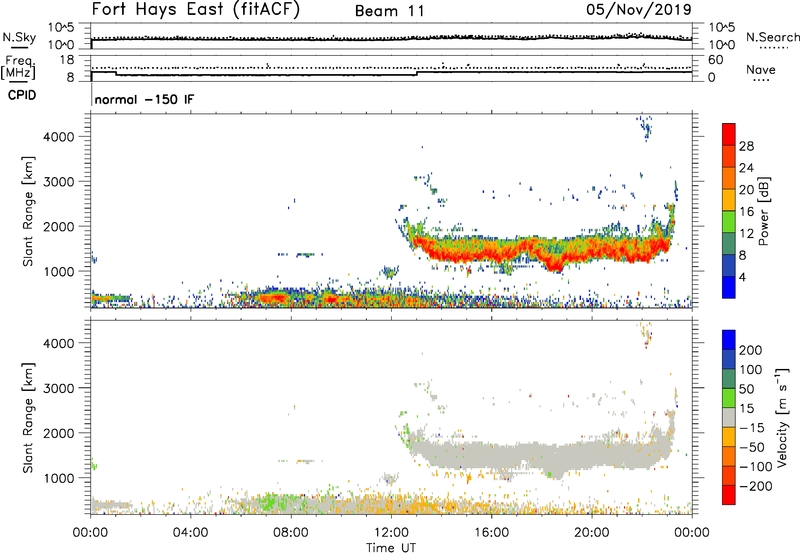Click the '200' label on velocity scale

coord(750,350)
